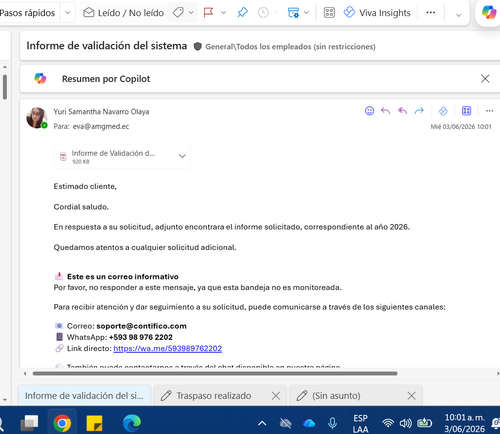Viewport: 500px width, 434px height.
Task: Show hidden tray icons chevron
Action: (262, 423)
